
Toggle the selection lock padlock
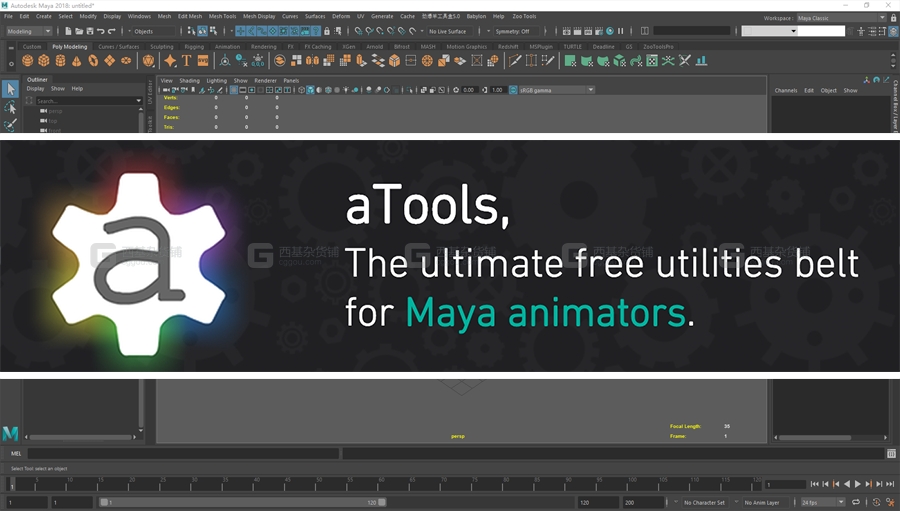click(327, 31)
